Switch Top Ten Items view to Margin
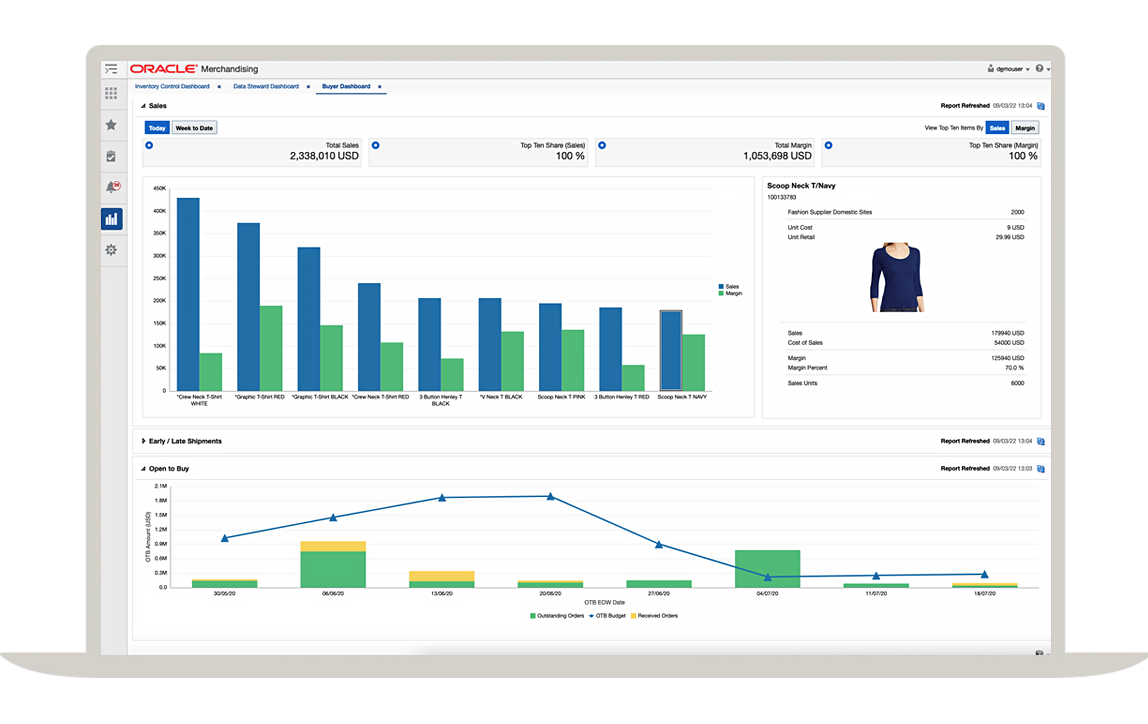 [1025, 127]
